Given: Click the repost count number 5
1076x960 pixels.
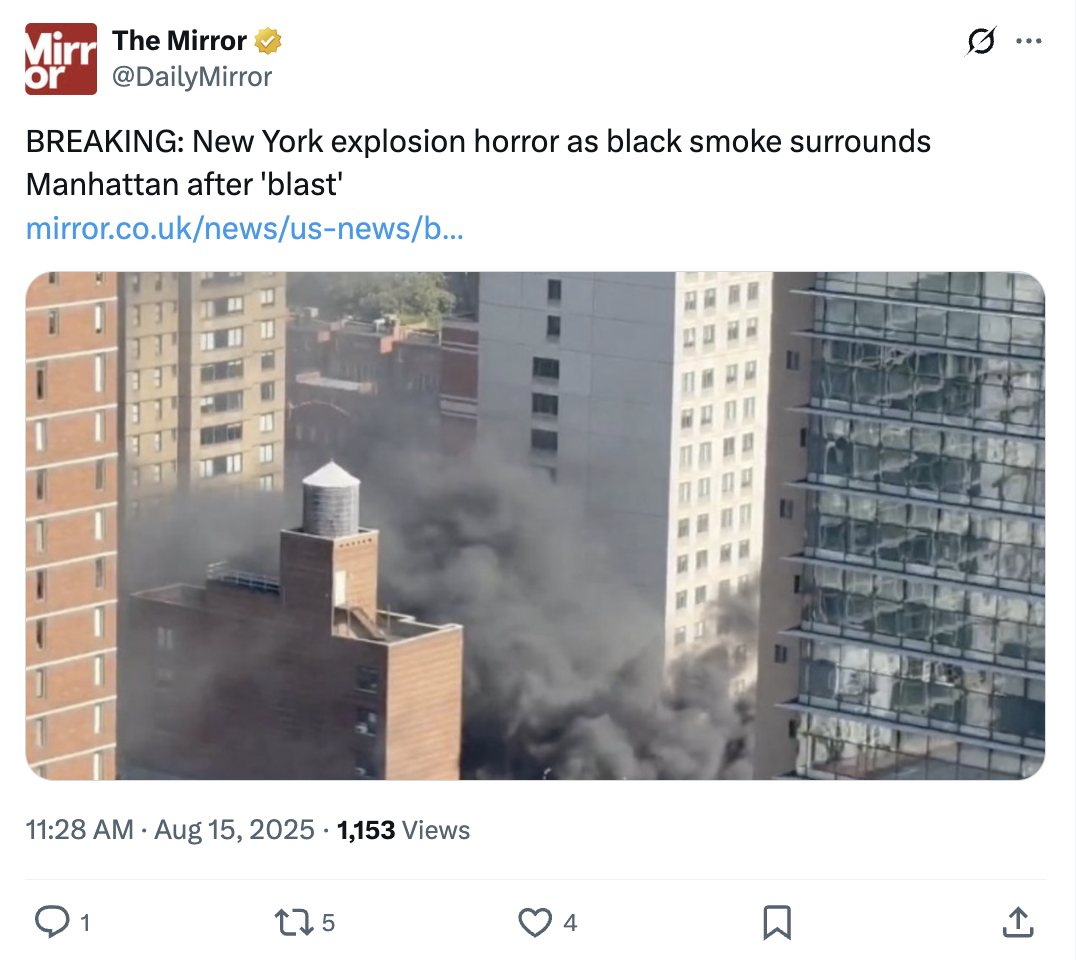Looking at the screenshot, I should click(329, 923).
